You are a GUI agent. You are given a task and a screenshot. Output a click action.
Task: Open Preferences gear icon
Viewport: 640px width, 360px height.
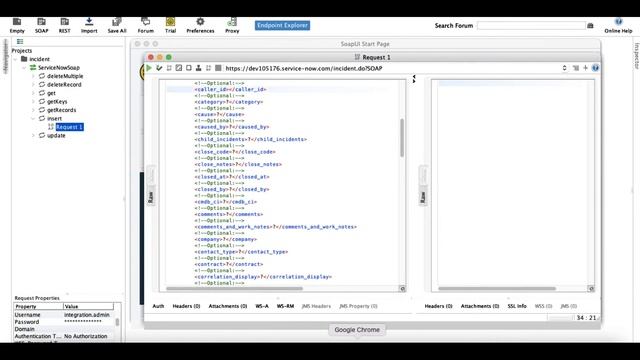tap(200, 22)
